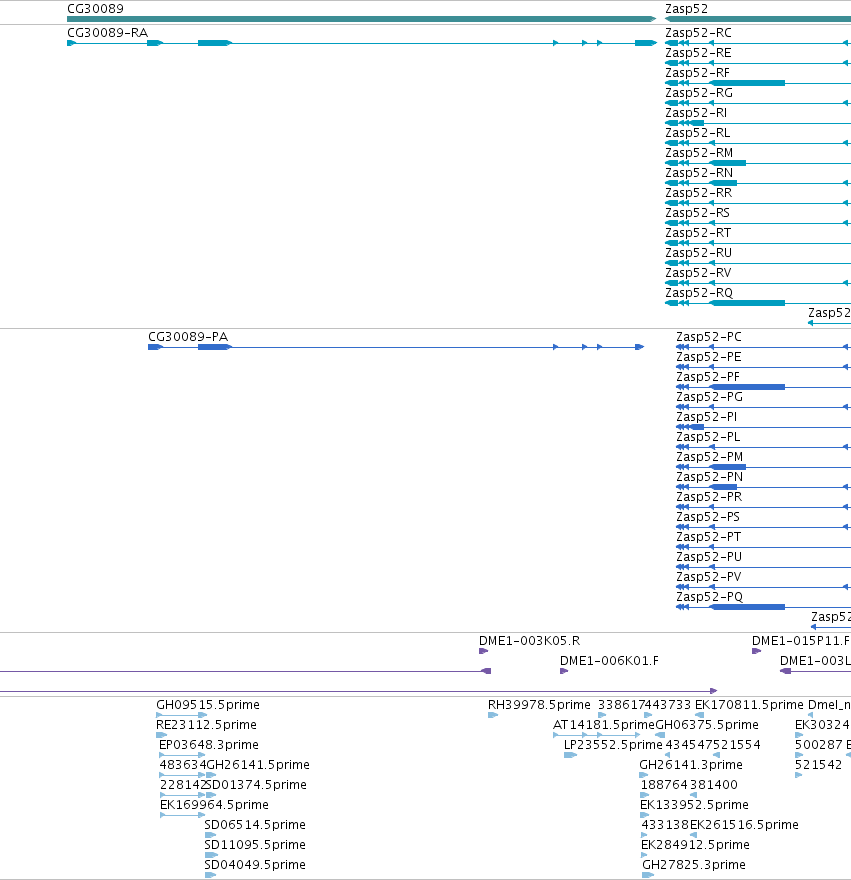Click the SD11095.5prime label
Viewport: 851px width, 880px height.
pos(255,845)
